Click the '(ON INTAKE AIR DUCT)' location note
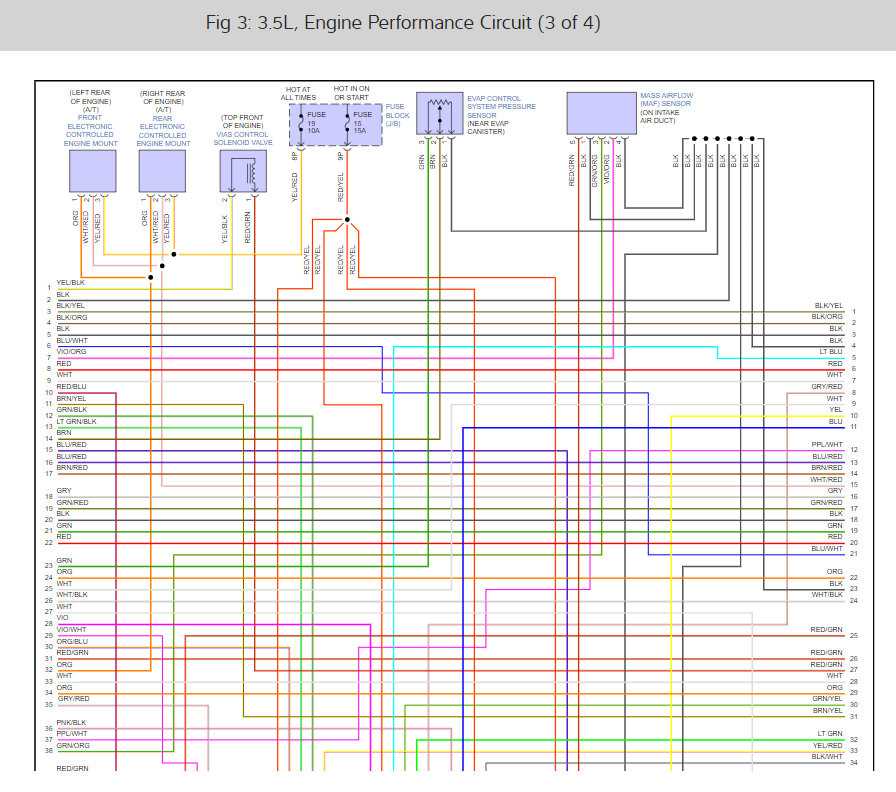The image size is (896, 792). tap(659, 117)
